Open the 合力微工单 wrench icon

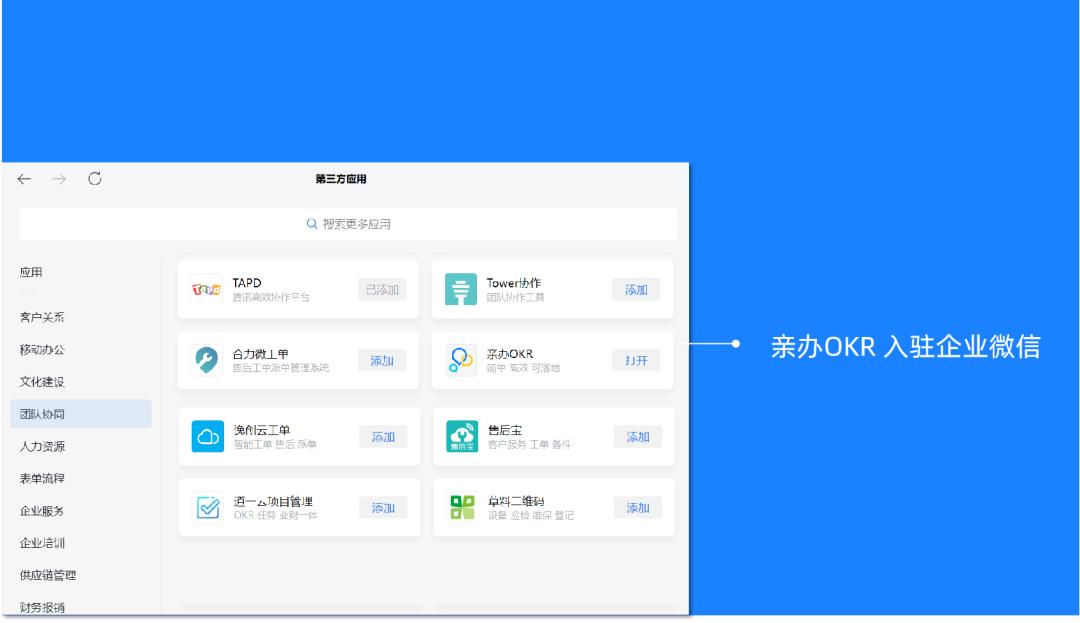207,360
